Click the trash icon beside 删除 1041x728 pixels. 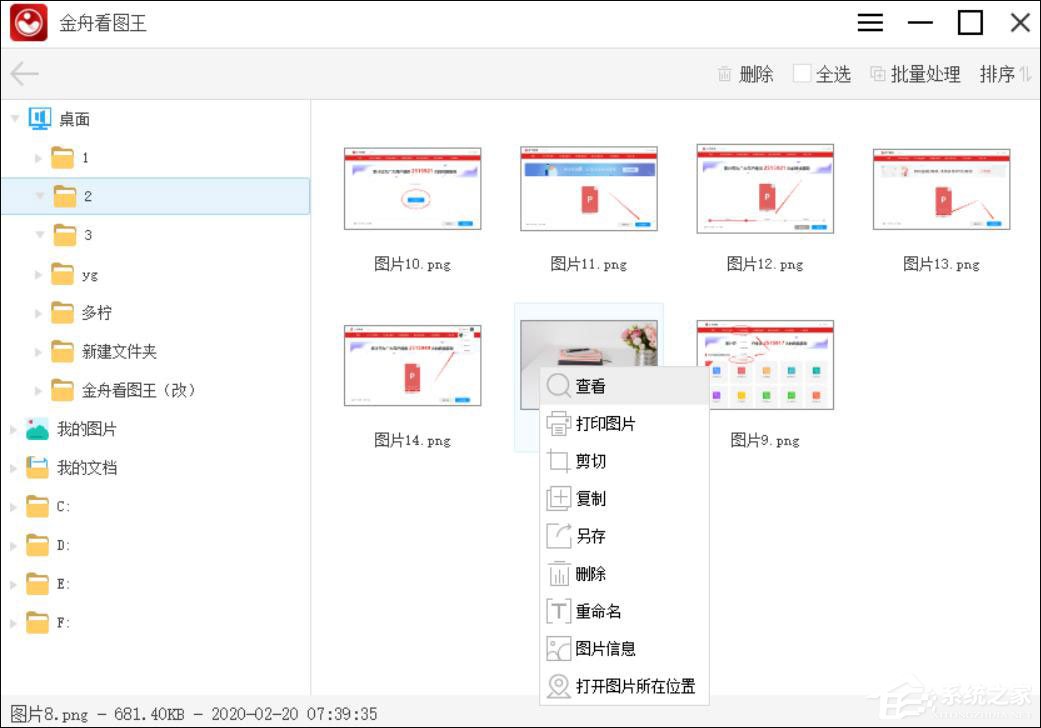tap(724, 73)
